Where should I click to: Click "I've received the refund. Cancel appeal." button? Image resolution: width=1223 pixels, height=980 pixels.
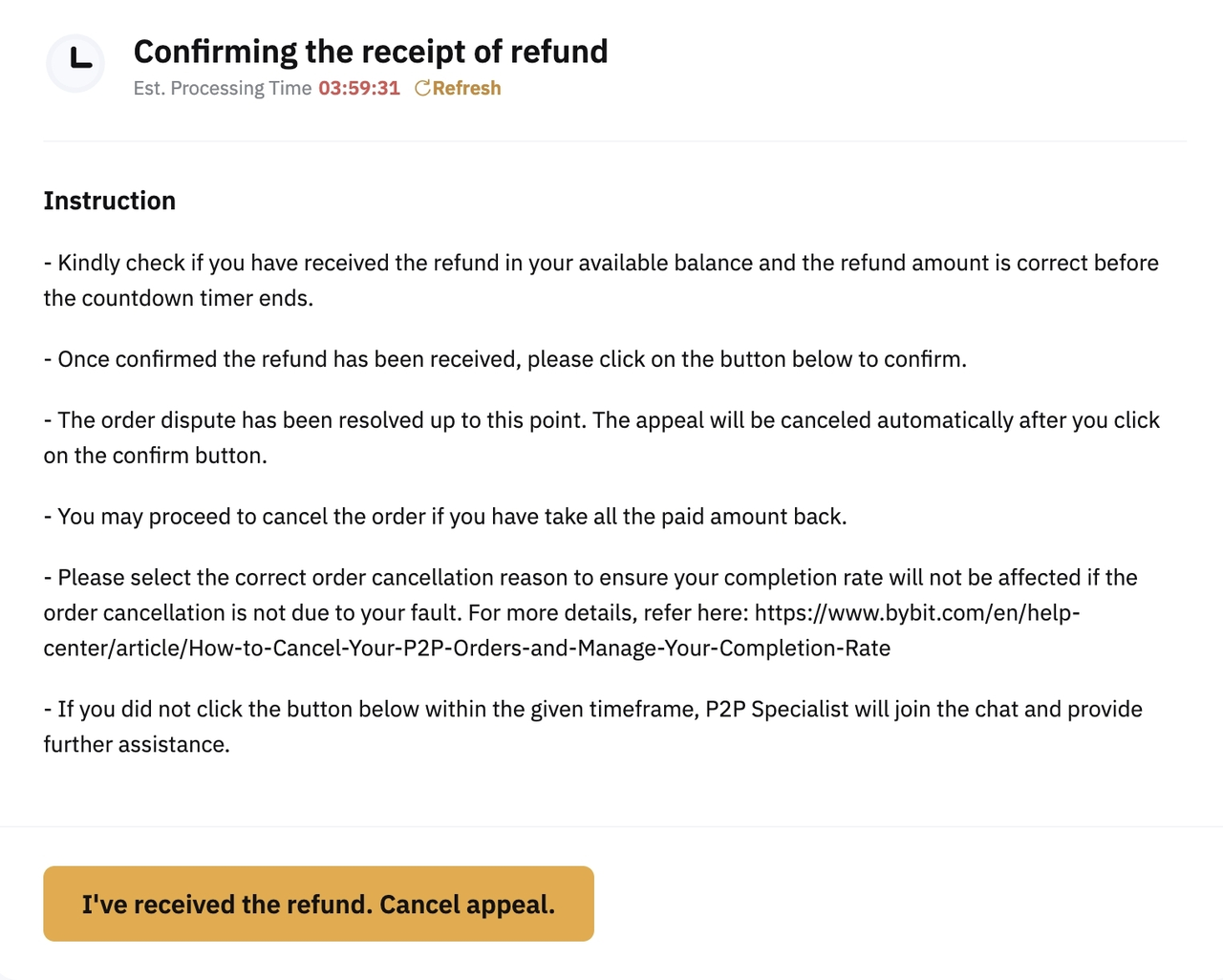(318, 904)
